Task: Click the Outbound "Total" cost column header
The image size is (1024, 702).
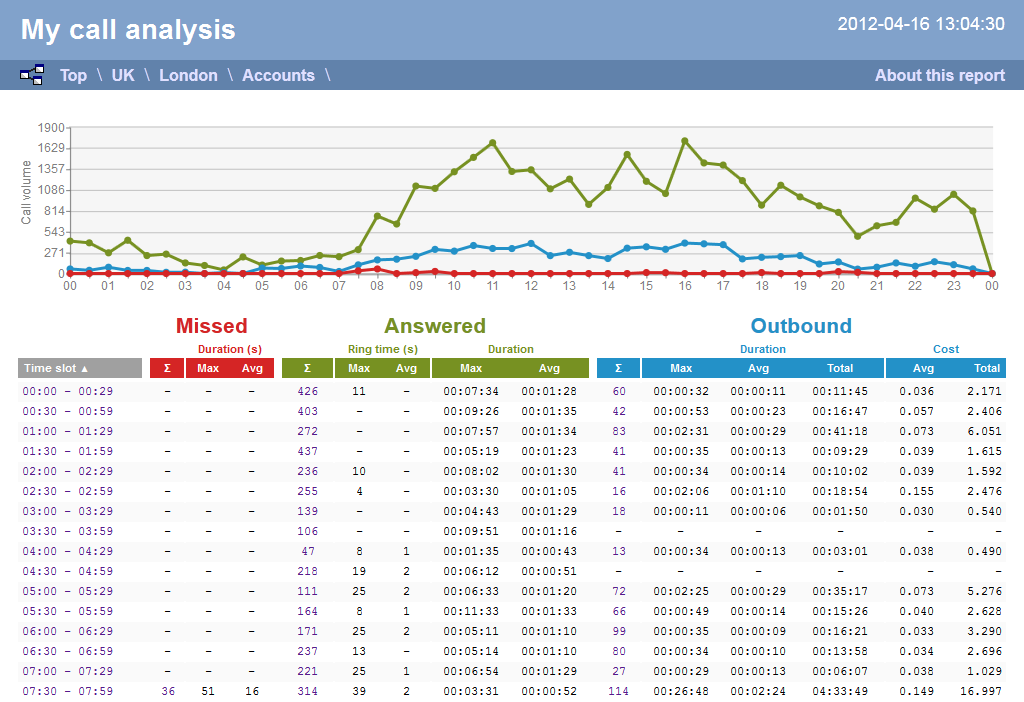Action: pos(986,368)
